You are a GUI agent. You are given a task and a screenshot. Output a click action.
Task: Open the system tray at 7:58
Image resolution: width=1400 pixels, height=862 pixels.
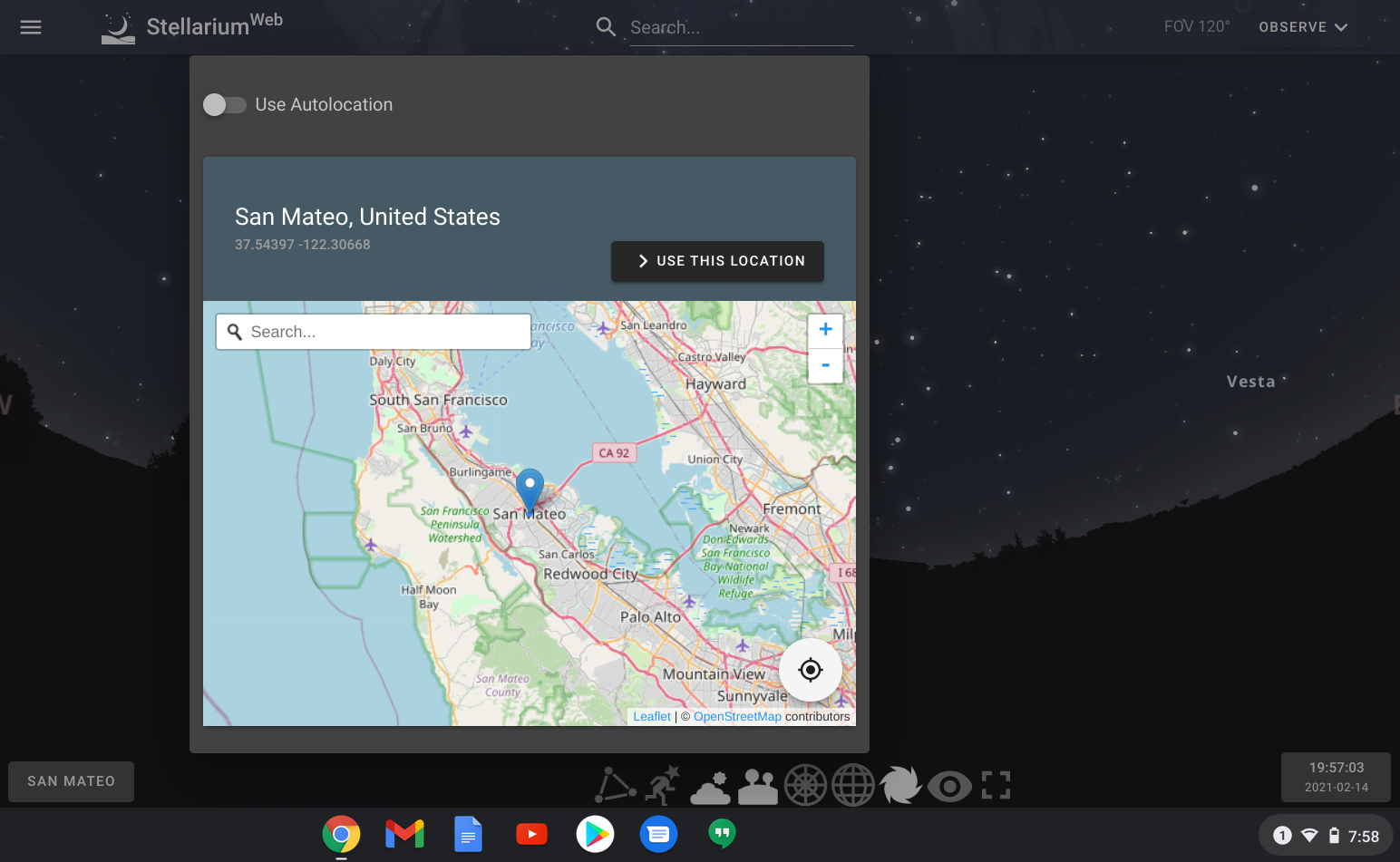1326,836
